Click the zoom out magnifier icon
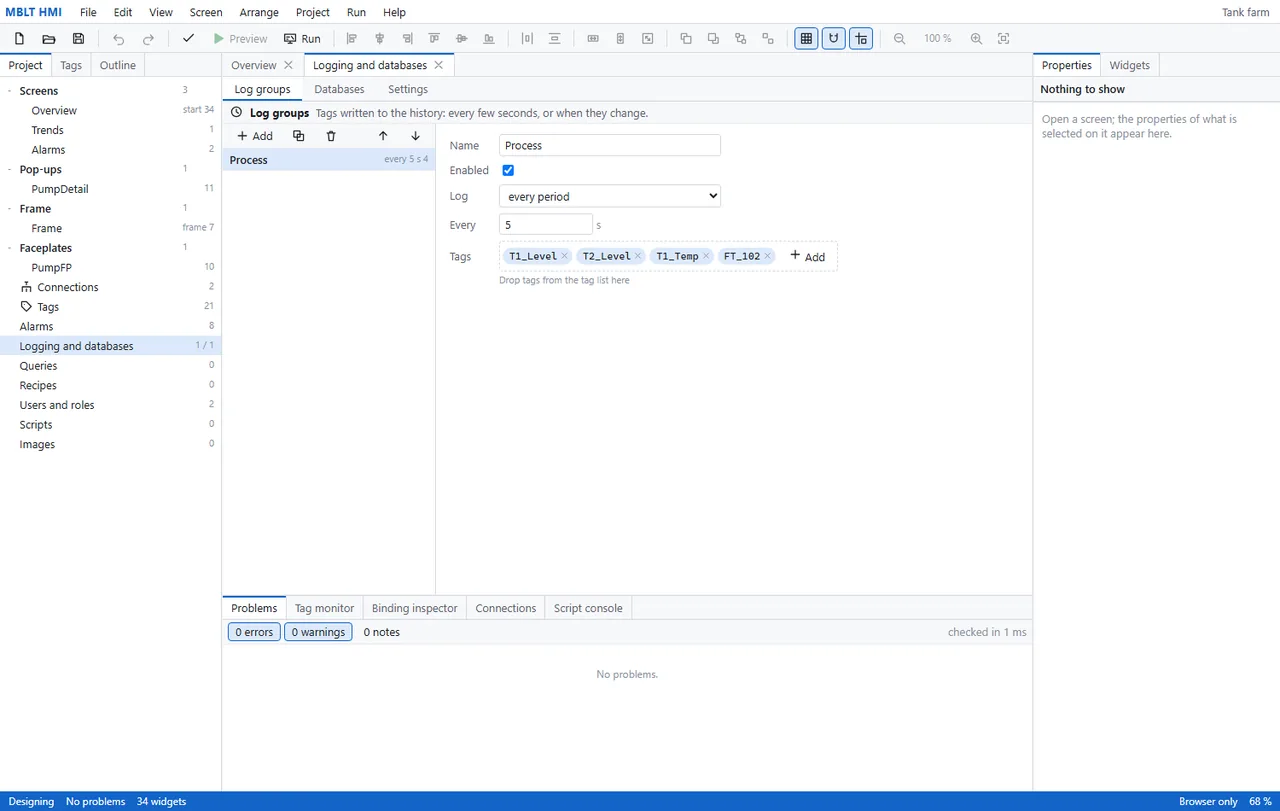This screenshot has width=1280, height=811. tap(900, 39)
